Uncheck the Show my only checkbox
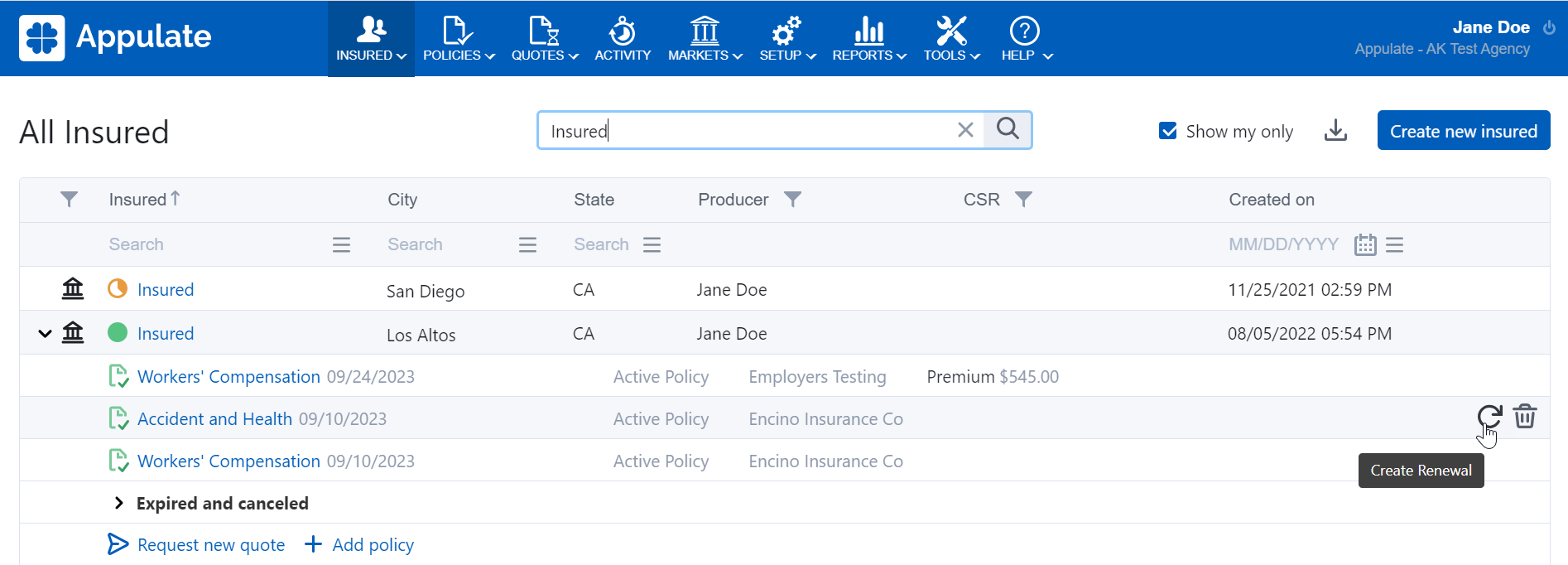 click(1168, 131)
